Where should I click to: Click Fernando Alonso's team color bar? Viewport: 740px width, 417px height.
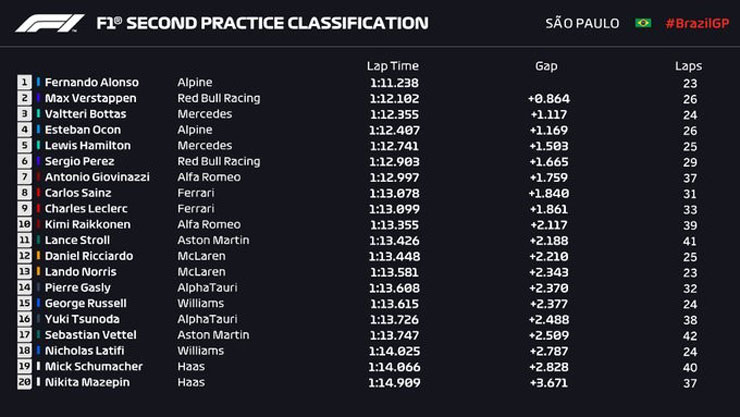pyautogui.click(x=39, y=83)
